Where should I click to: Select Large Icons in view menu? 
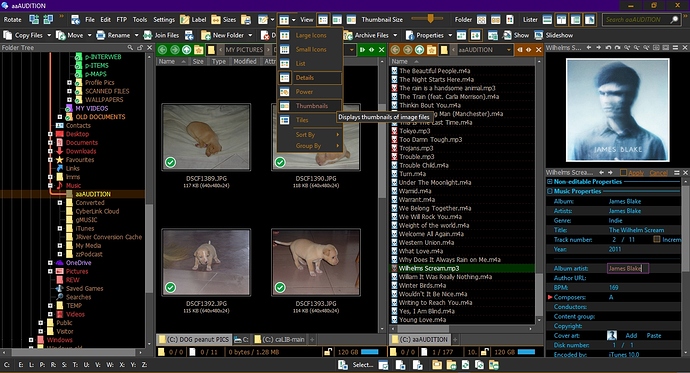pyautogui.click(x=310, y=35)
